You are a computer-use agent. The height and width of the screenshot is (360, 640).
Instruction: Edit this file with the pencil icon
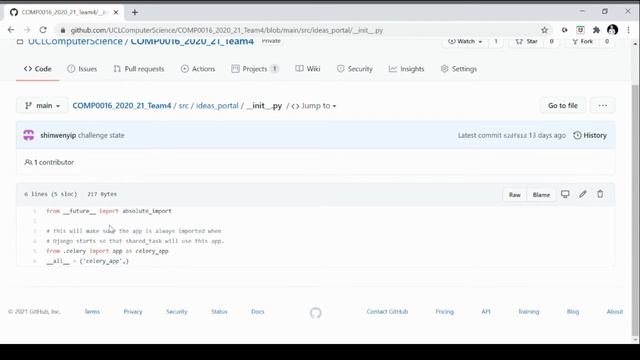[x=583, y=194]
